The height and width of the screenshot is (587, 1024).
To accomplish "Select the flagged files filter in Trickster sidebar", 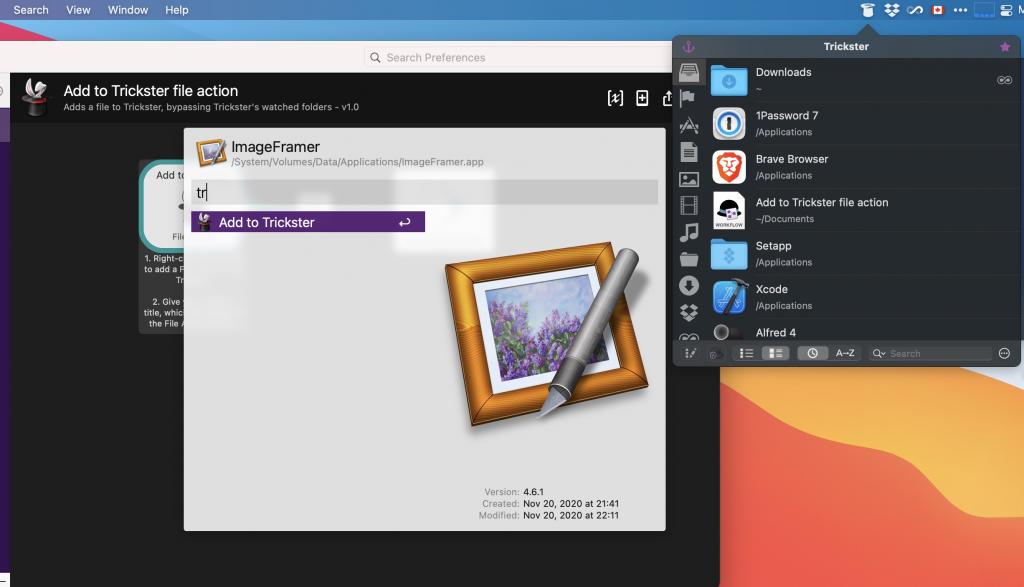I will tap(688, 99).
